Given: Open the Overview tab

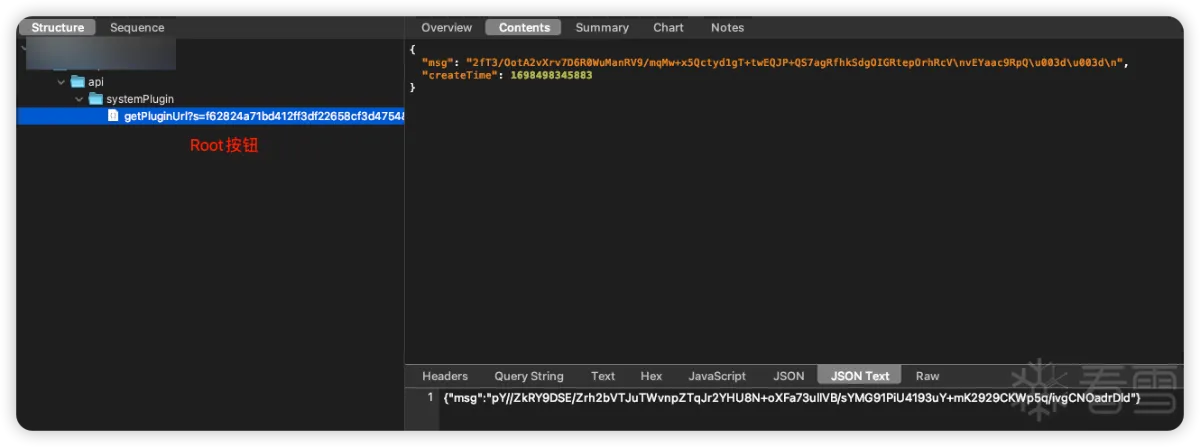Looking at the screenshot, I should [446, 28].
